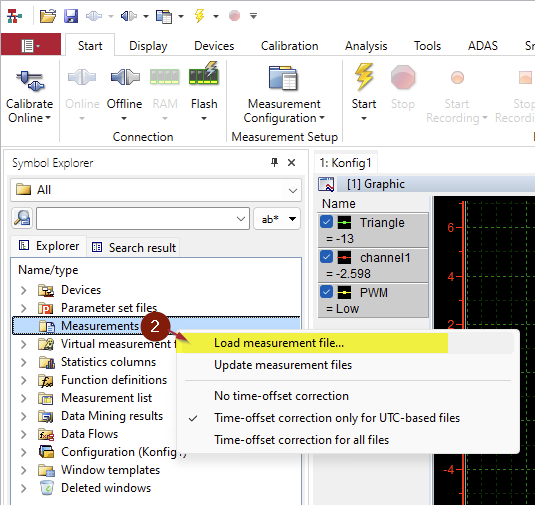Expand the Statistics columns node
Viewport: 535px width, 505px height.
coord(23,362)
